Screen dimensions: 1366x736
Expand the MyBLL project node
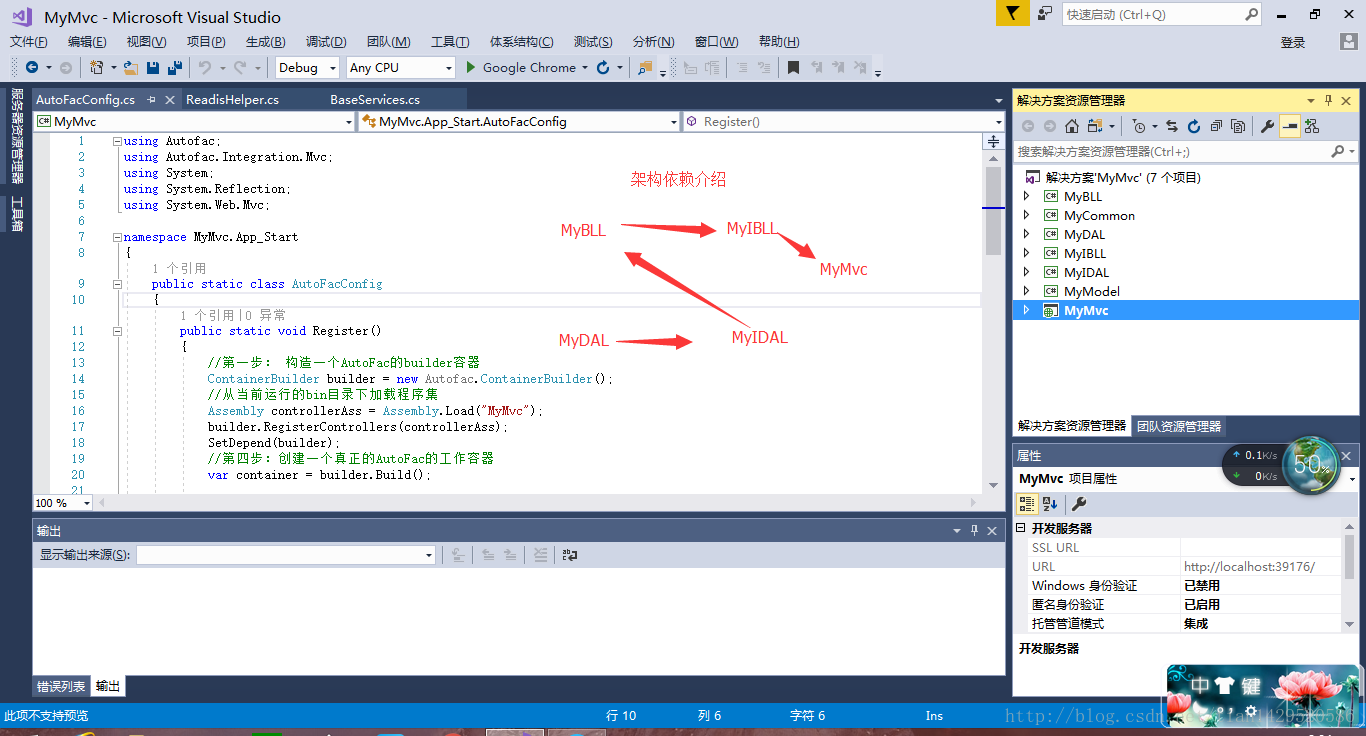click(x=1026, y=197)
